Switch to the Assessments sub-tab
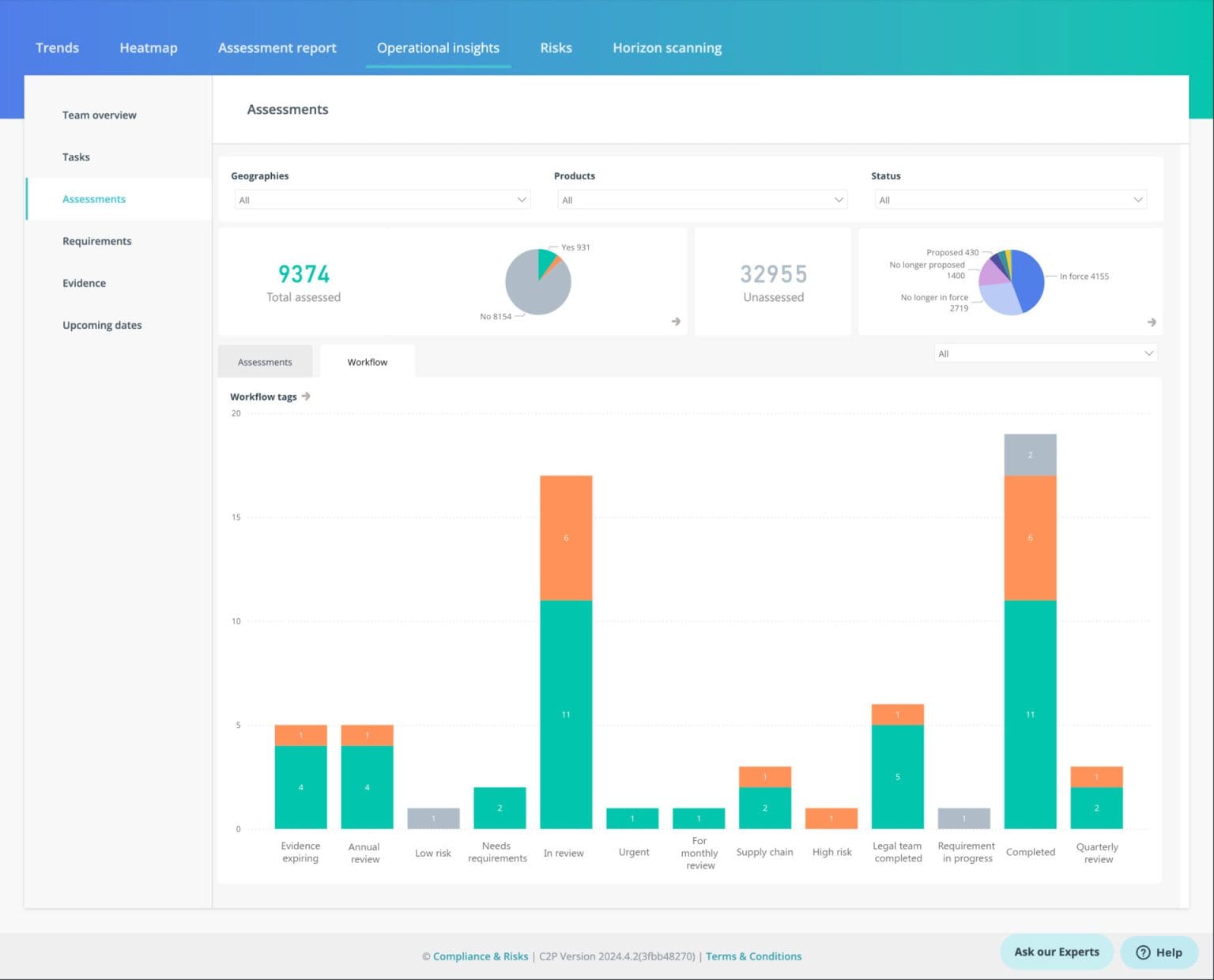The height and width of the screenshot is (980, 1214). pyautogui.click(x=265, y=361)
